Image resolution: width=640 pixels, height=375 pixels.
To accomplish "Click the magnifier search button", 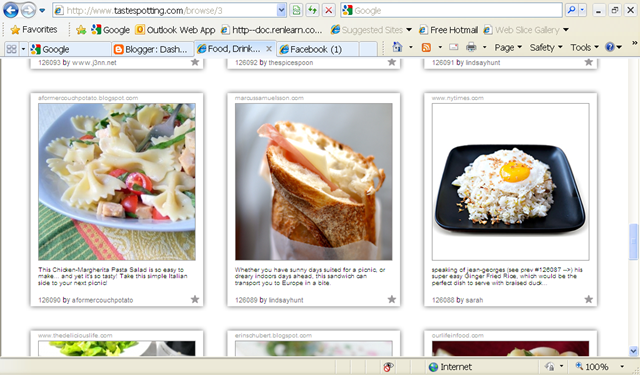I will tap(571, 10).
